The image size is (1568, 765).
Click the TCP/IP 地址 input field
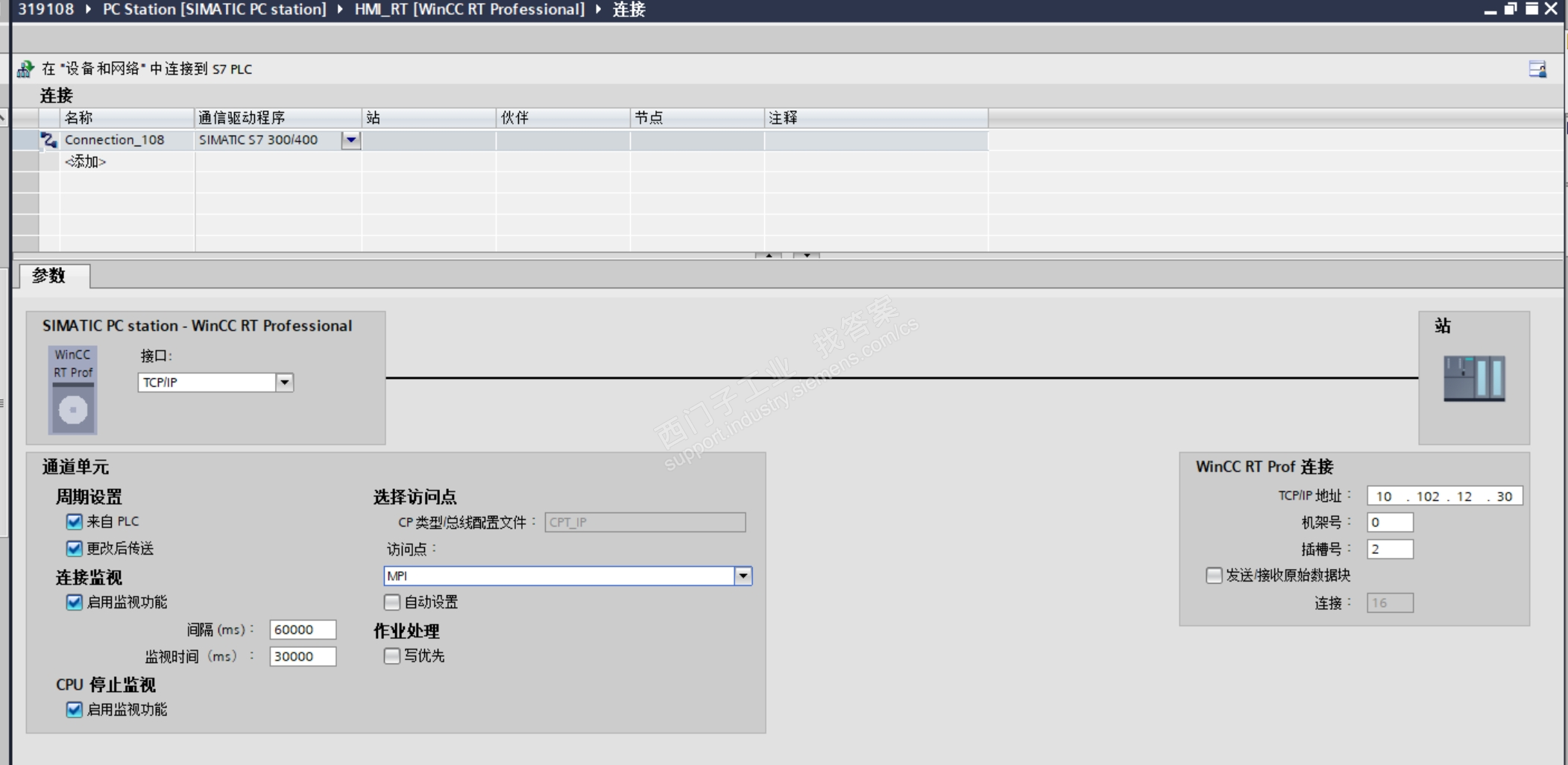point(1445,497)
